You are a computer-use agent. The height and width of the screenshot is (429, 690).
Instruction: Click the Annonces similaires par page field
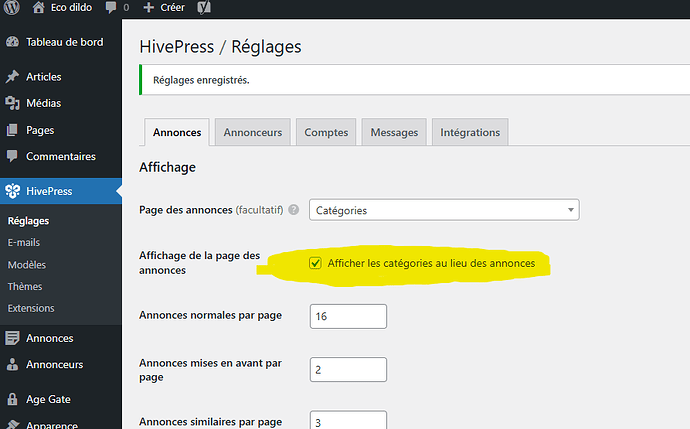point(348,421)
